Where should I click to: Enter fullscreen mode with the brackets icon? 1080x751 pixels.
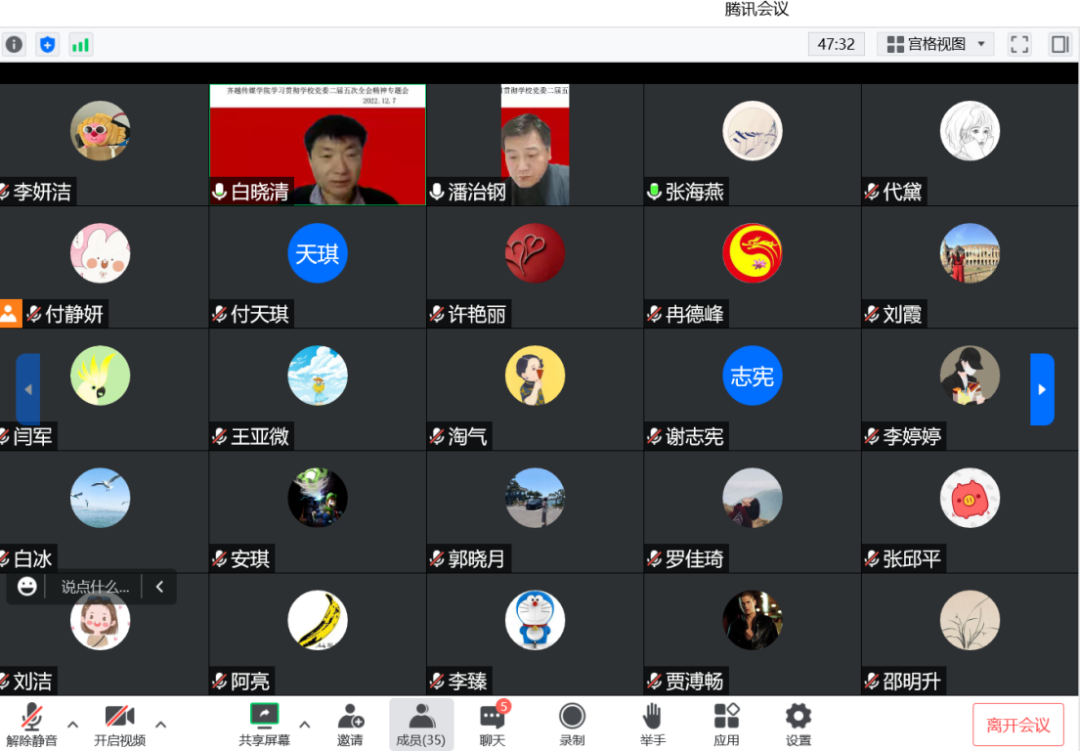(x=1019, y=45)
